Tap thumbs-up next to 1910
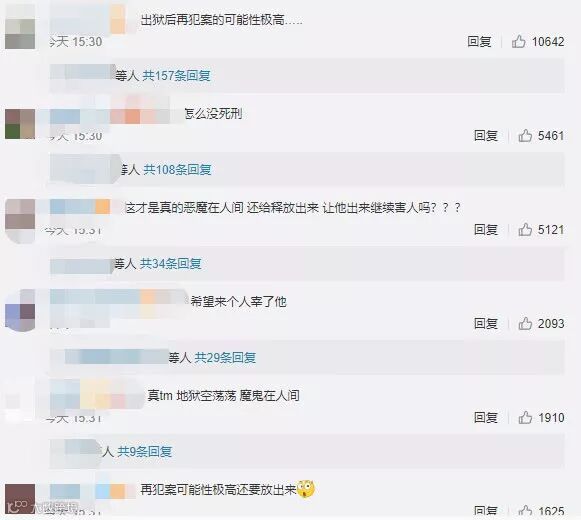 525,418
